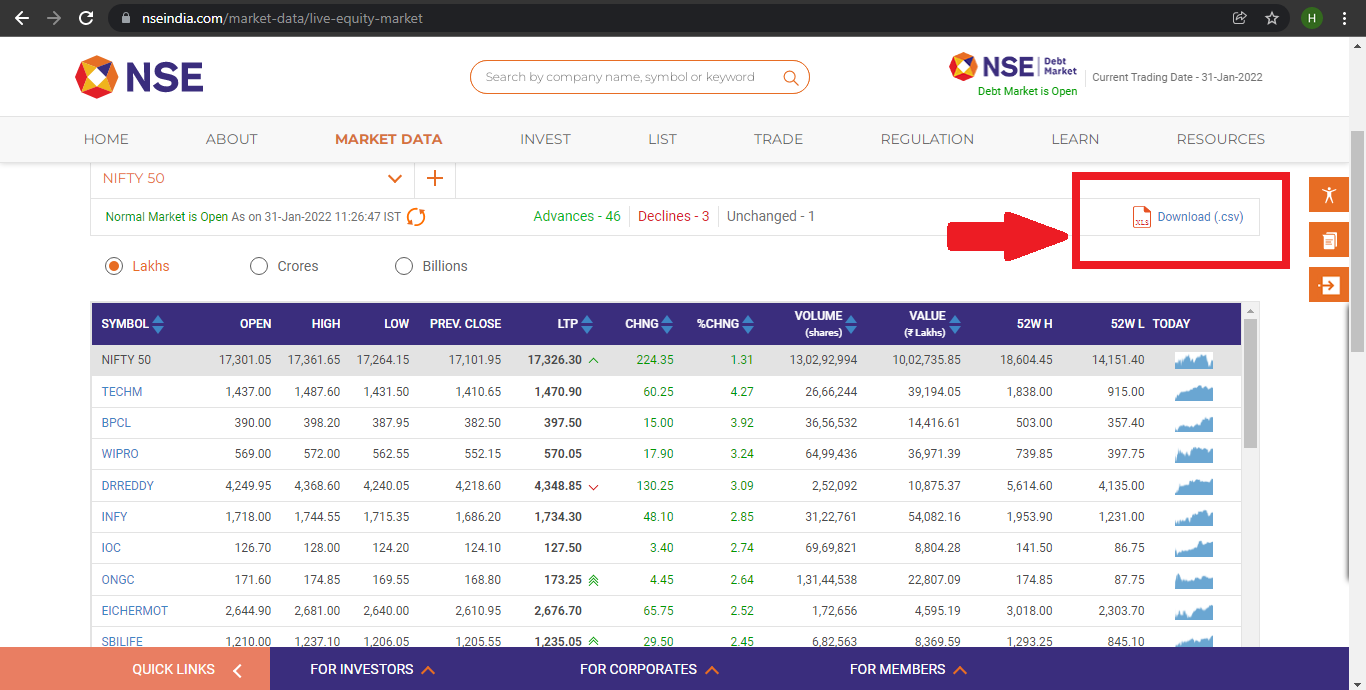Click the page's vertical scrollbar
The height and width of the screenshot is (690, 1366).
[1357, 240]
